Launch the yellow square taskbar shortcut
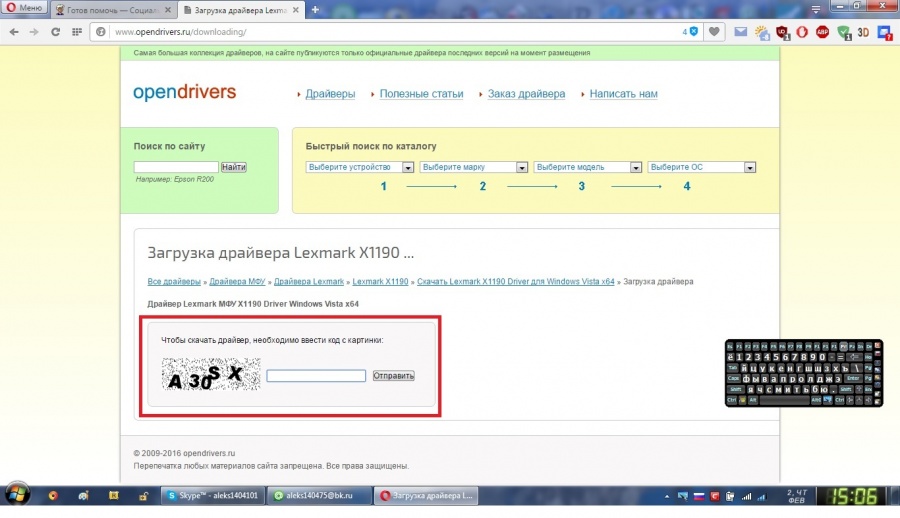Image resolution: width=900 pixels, height=518 pixels. (114, 495)
